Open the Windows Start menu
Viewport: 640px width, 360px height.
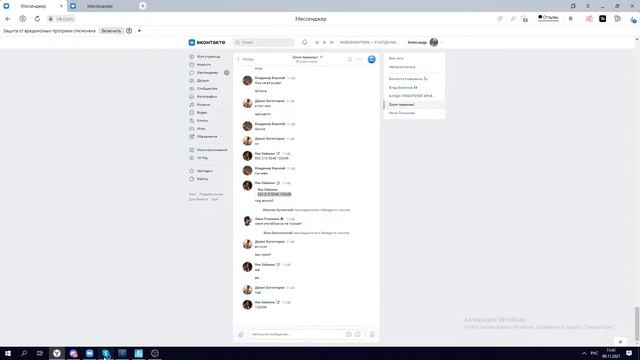[8, 353]
